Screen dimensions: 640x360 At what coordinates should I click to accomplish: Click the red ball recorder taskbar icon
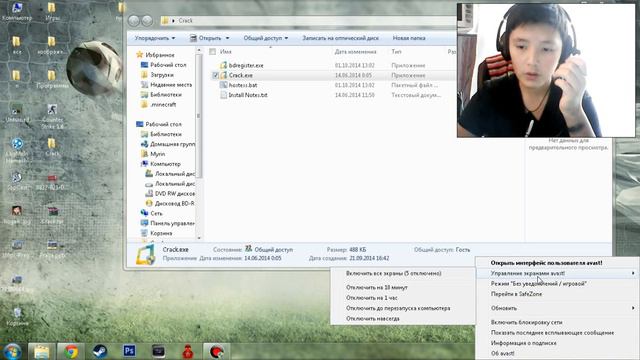click(x=217, y=351)
